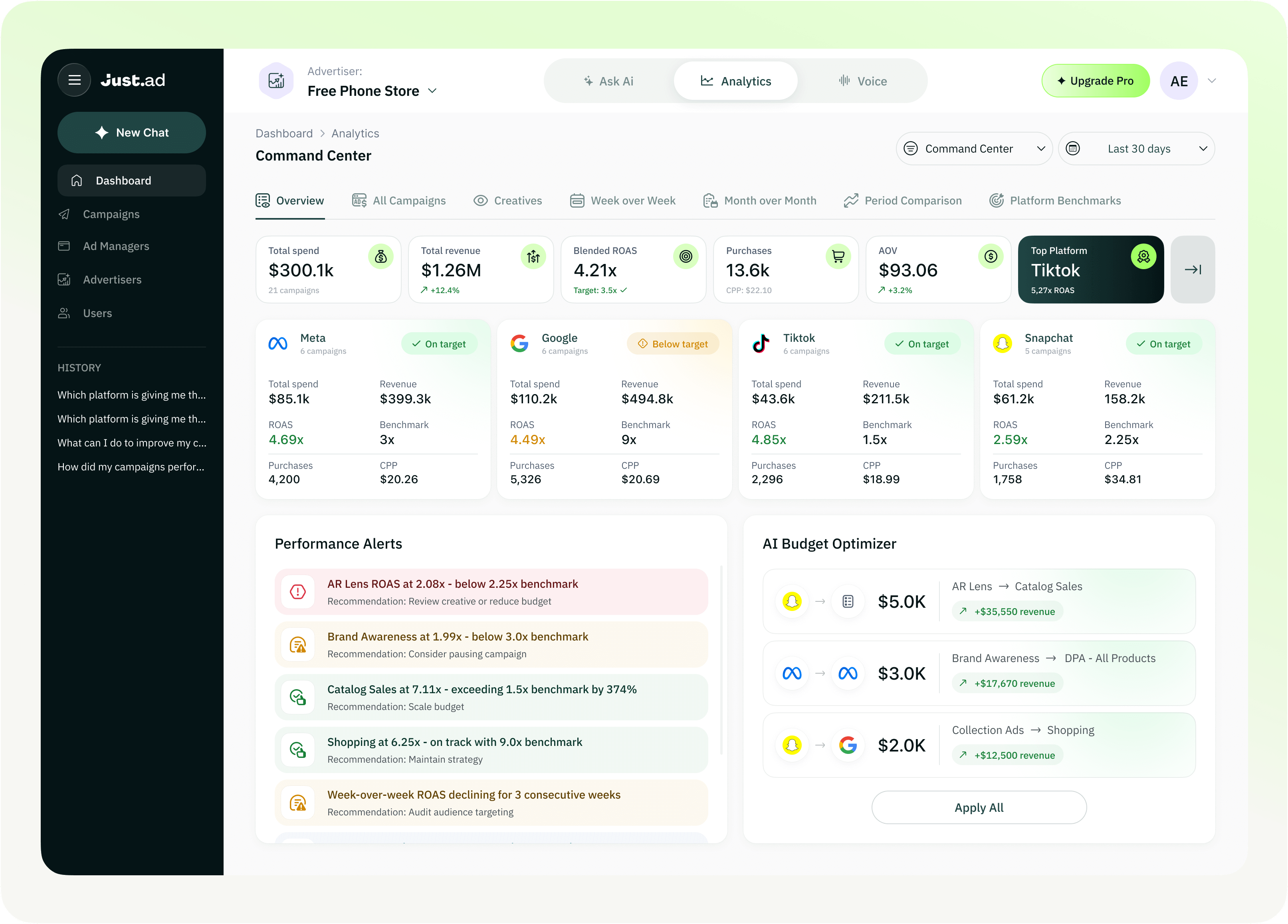1288x924 pixels.
Task: Click the Advertiser chart icon beside Free Phone Store
Action: (x=277, y=81)
